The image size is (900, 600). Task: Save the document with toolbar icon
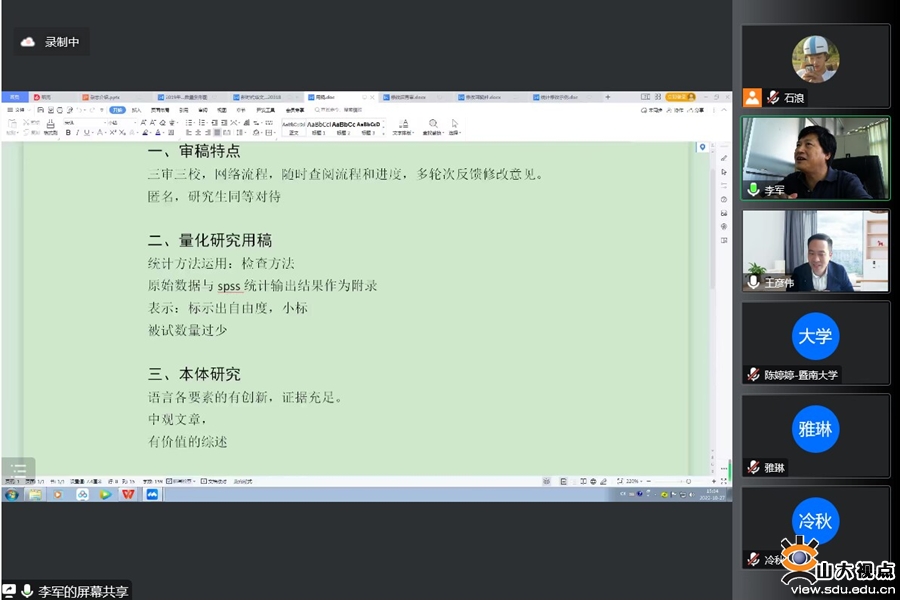(40, 110)
